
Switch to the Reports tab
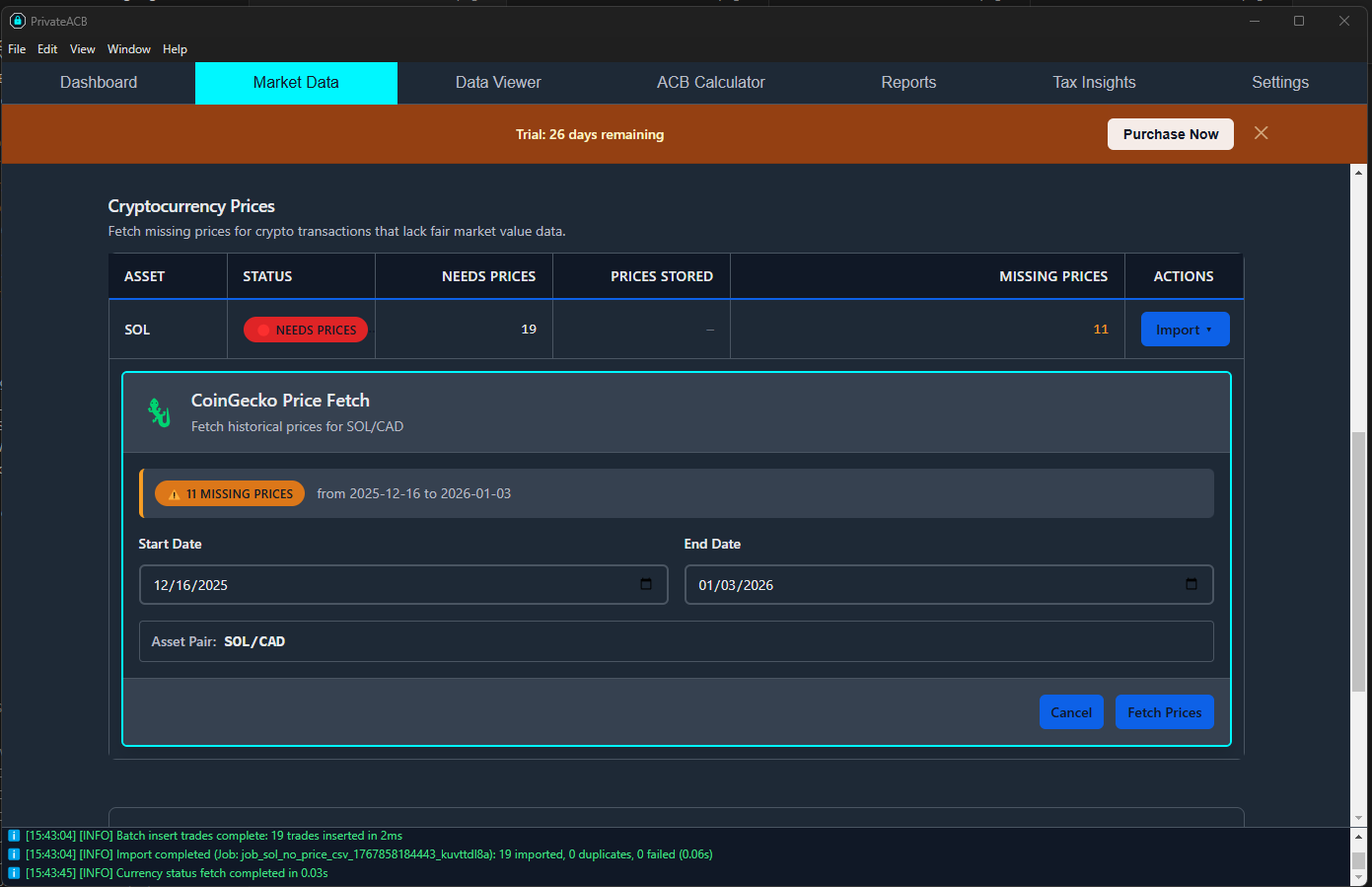point(908,83)
